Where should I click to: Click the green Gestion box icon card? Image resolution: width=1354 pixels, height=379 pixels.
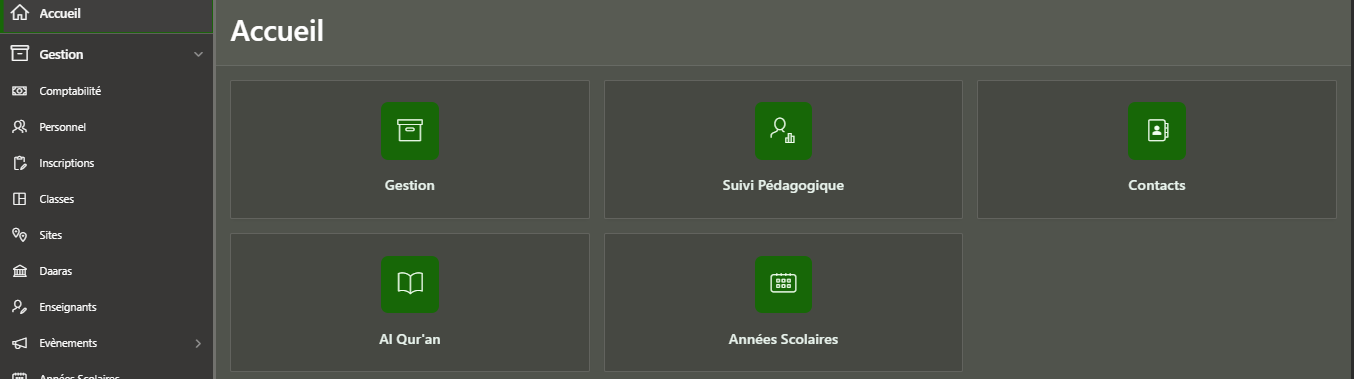coord(410,131)
